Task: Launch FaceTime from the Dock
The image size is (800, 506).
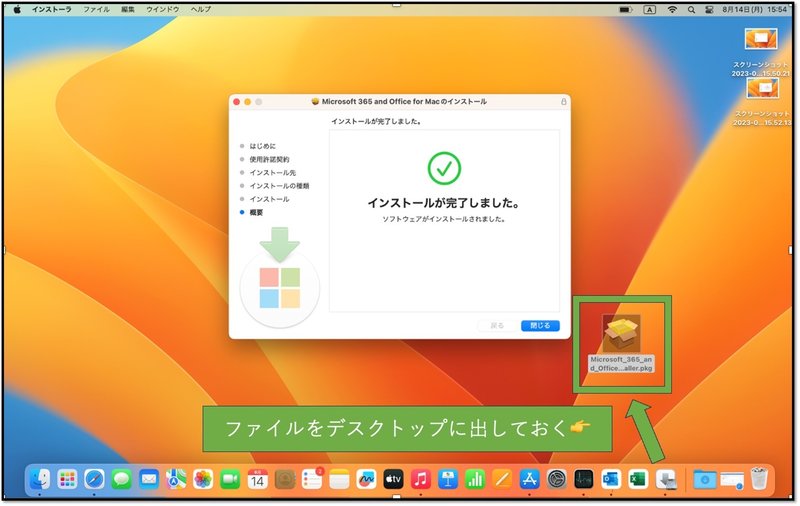Action: [230, 479]
